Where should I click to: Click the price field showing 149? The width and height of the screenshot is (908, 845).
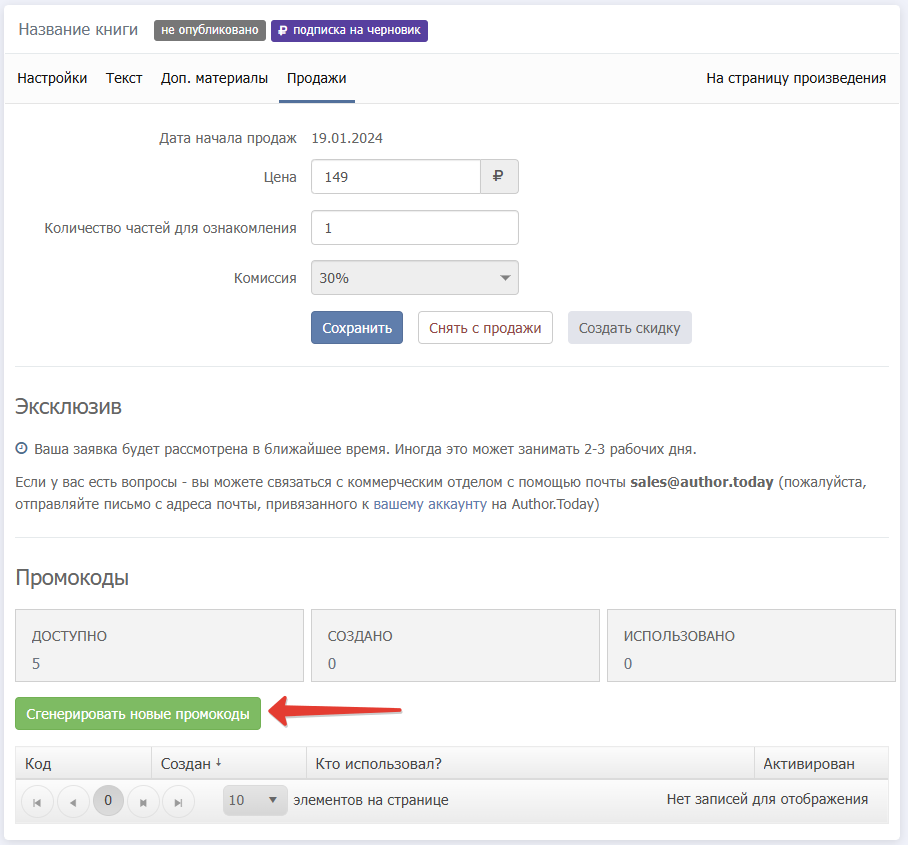[396, 177]
